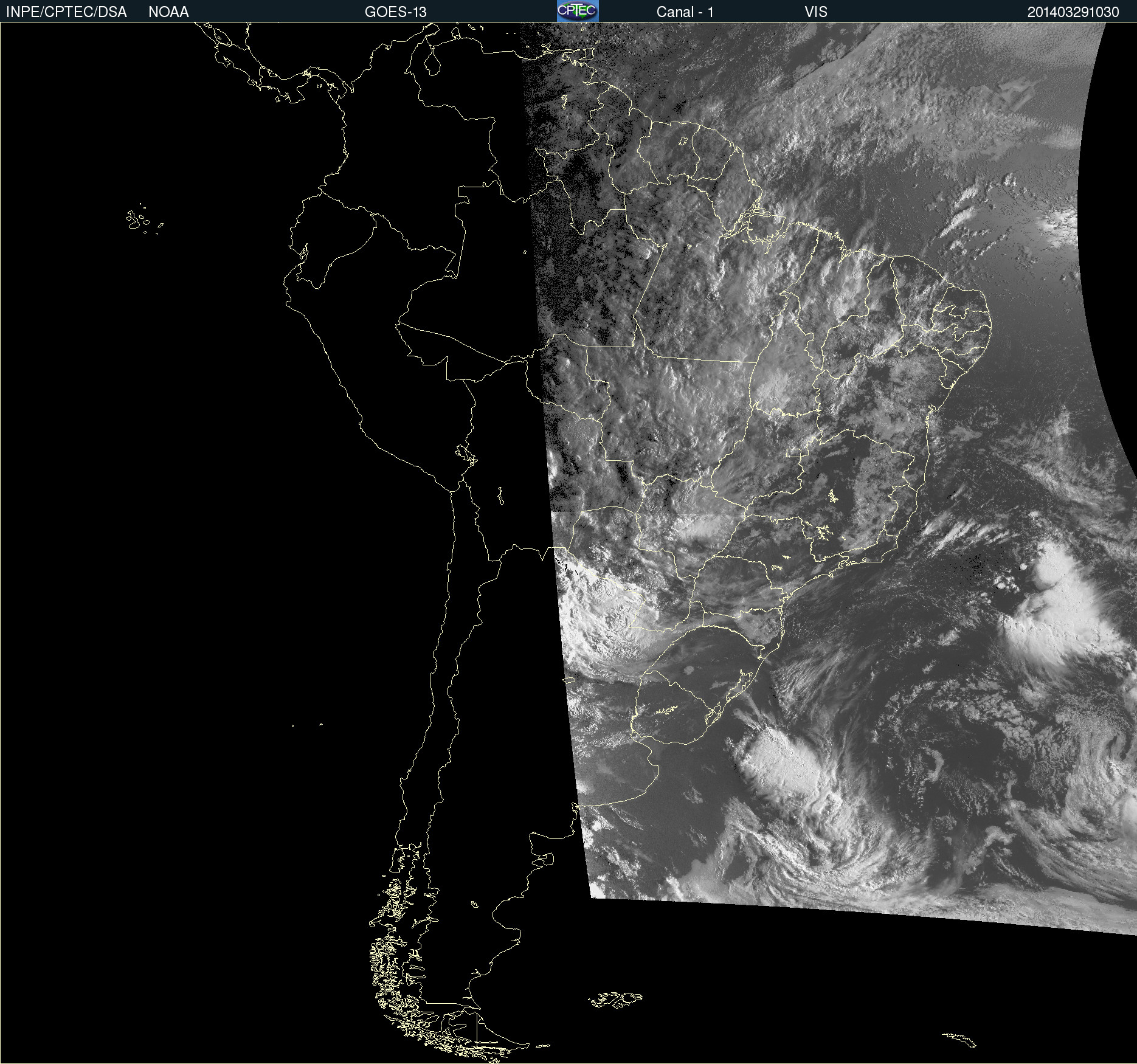Click the 201403291030 timestamp text
Screen dimensions: 1137x1064
[1073, 12]
